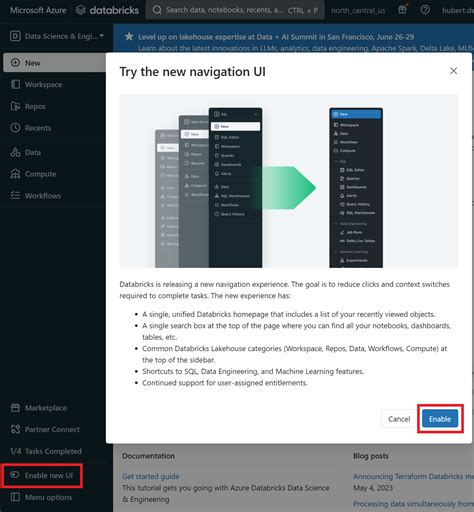The height and width of the screenshot is (512, 474).
Task: Close the navigation UI dialog with X
Action: [x=453, y=71]
